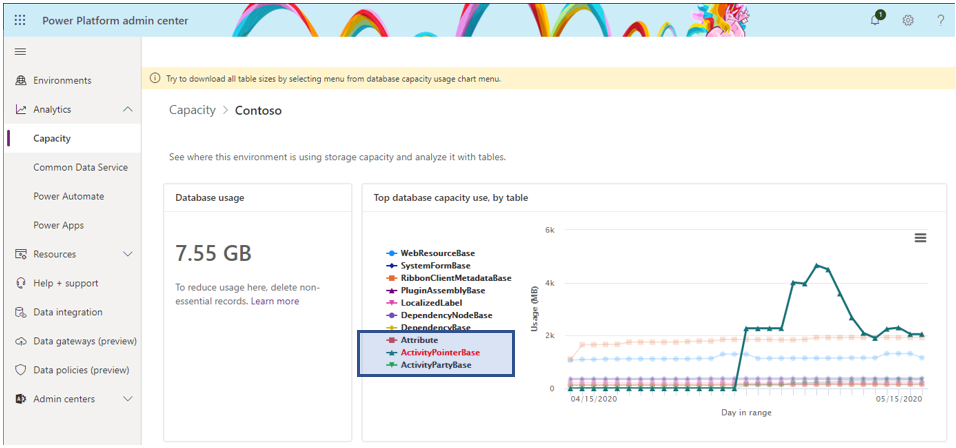Toggle PluginAssemblyBase series in legend
The image size is (956, 448).
[x=435, y=290]
